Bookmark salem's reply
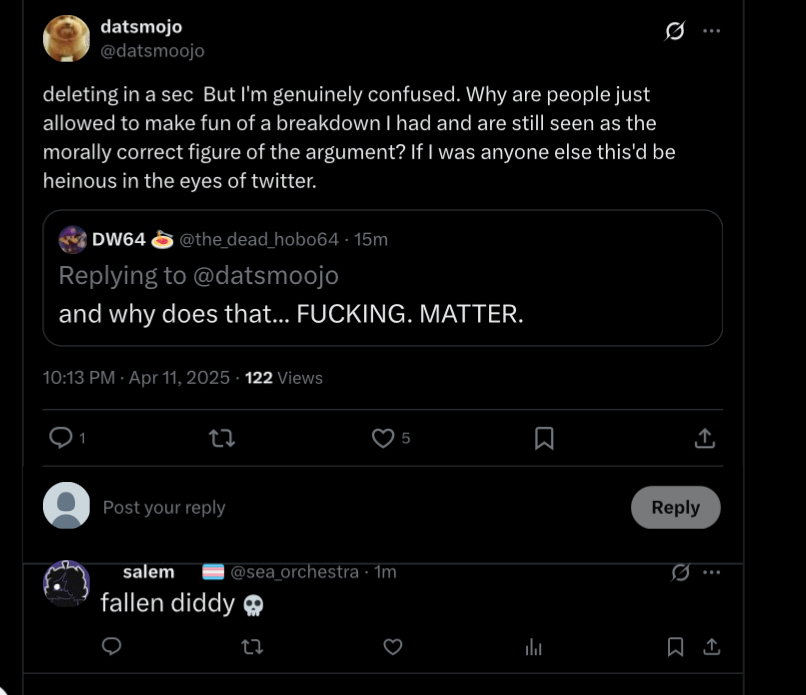 [x=676, y=647]
